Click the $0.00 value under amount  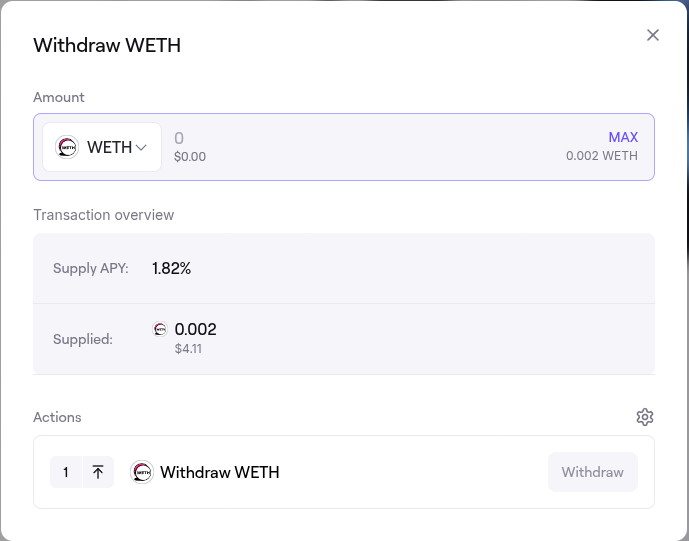click(190, 157)
